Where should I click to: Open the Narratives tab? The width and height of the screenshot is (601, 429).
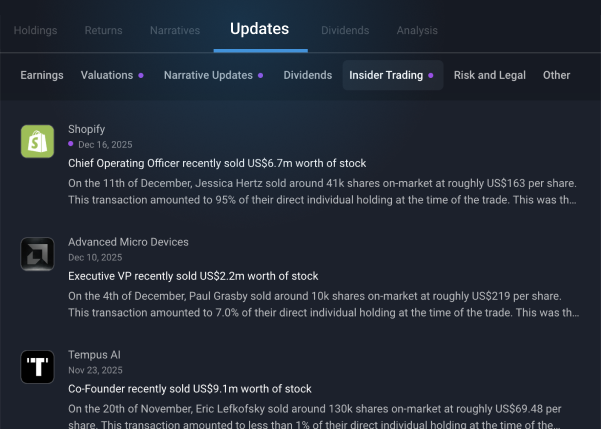175,30
